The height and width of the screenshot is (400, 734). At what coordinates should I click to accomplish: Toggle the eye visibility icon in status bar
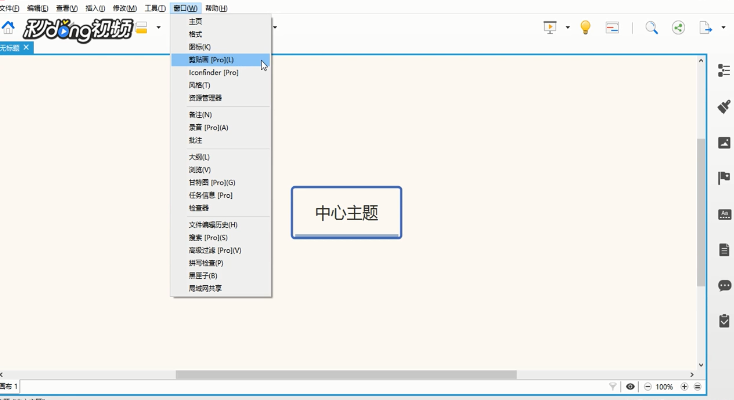[x=630, y=386]
